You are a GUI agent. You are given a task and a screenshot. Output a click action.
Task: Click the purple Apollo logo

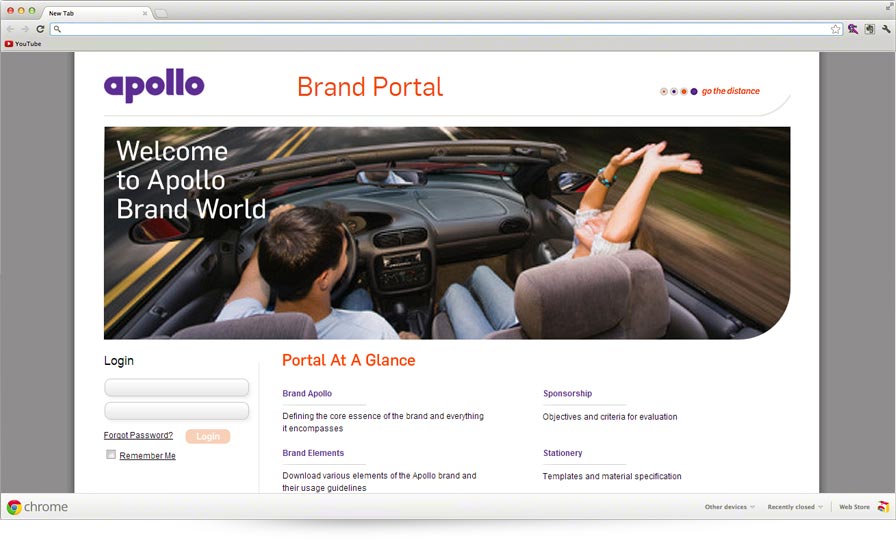tap(154, 86)
